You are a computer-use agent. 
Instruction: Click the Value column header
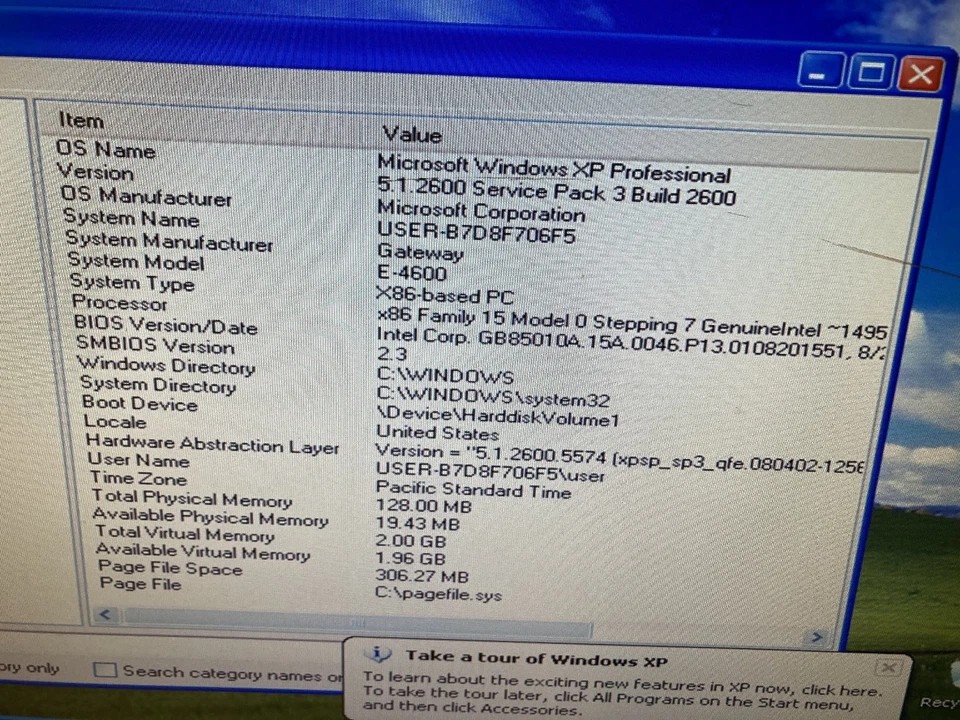pos(412,134)
